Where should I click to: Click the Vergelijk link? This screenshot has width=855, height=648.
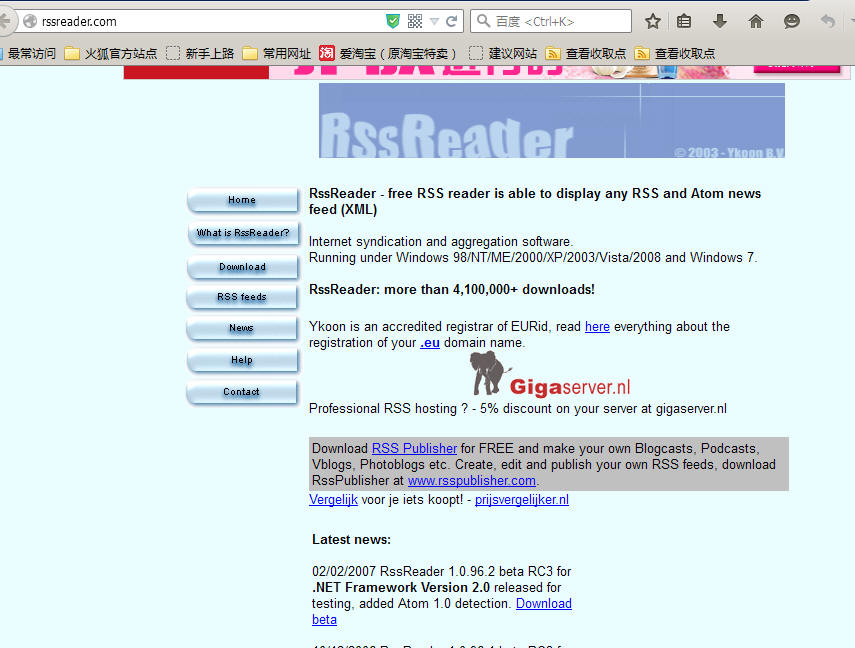333,500
